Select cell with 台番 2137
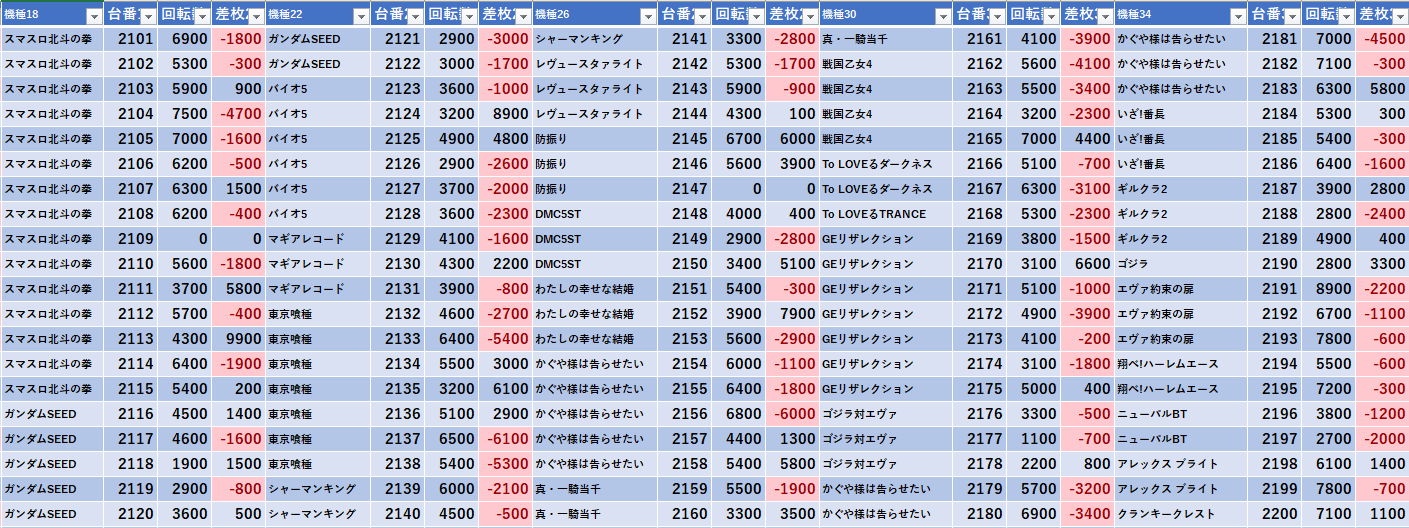This screenshot has height=528, width=1409. click(x=397, y=439)
